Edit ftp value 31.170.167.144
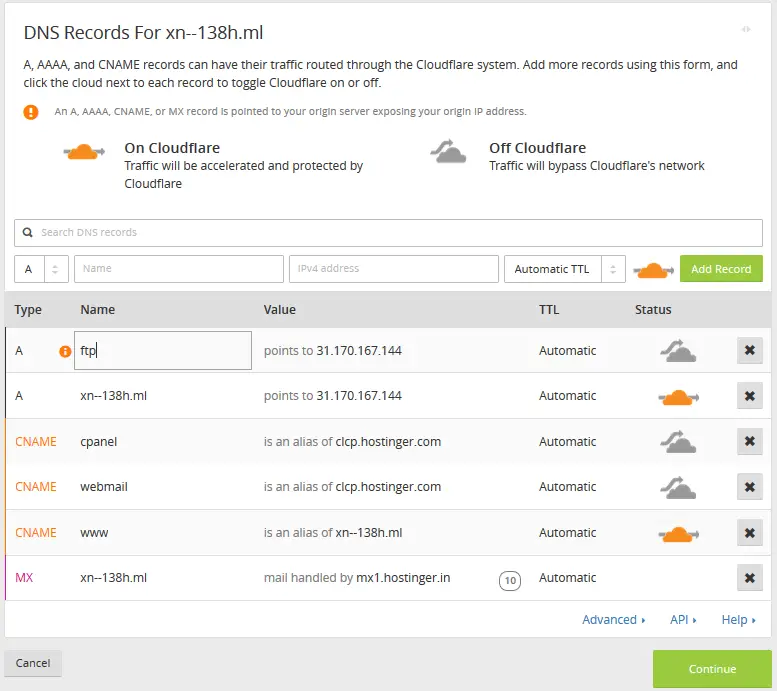The width and height of the screenshot is (777, 691). (359, 350)
